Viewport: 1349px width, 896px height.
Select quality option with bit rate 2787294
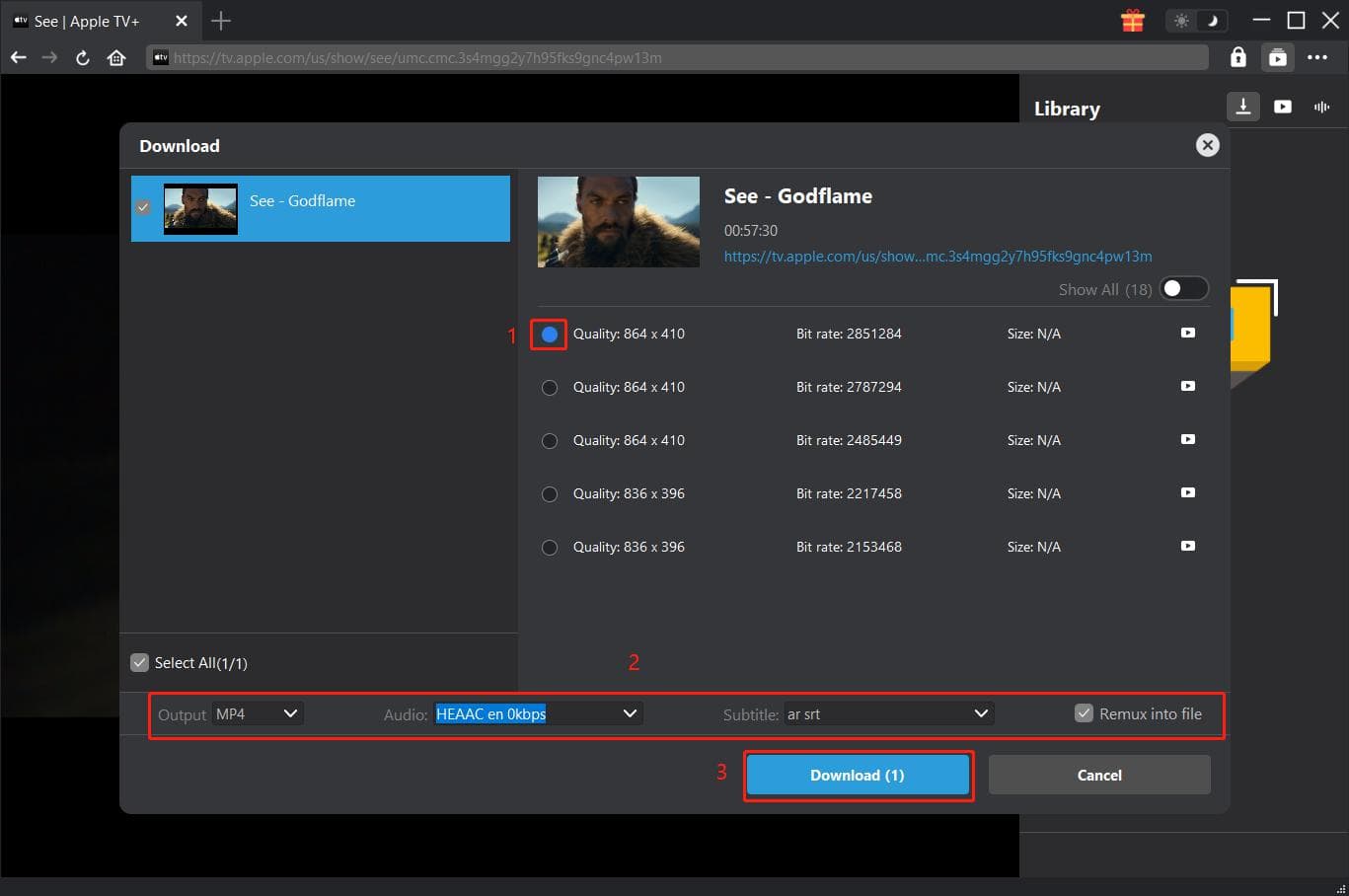pyautogui.click(x=550, y=388)
